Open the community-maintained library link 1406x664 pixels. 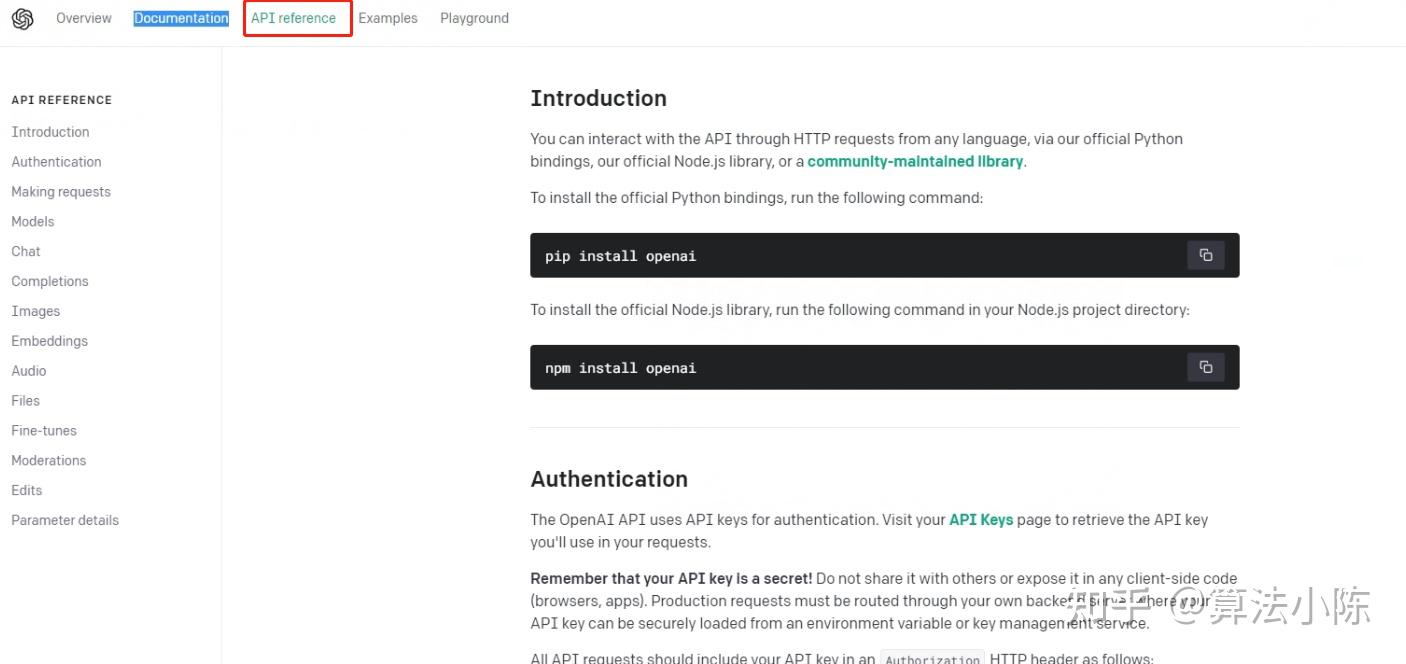point(915,161)
